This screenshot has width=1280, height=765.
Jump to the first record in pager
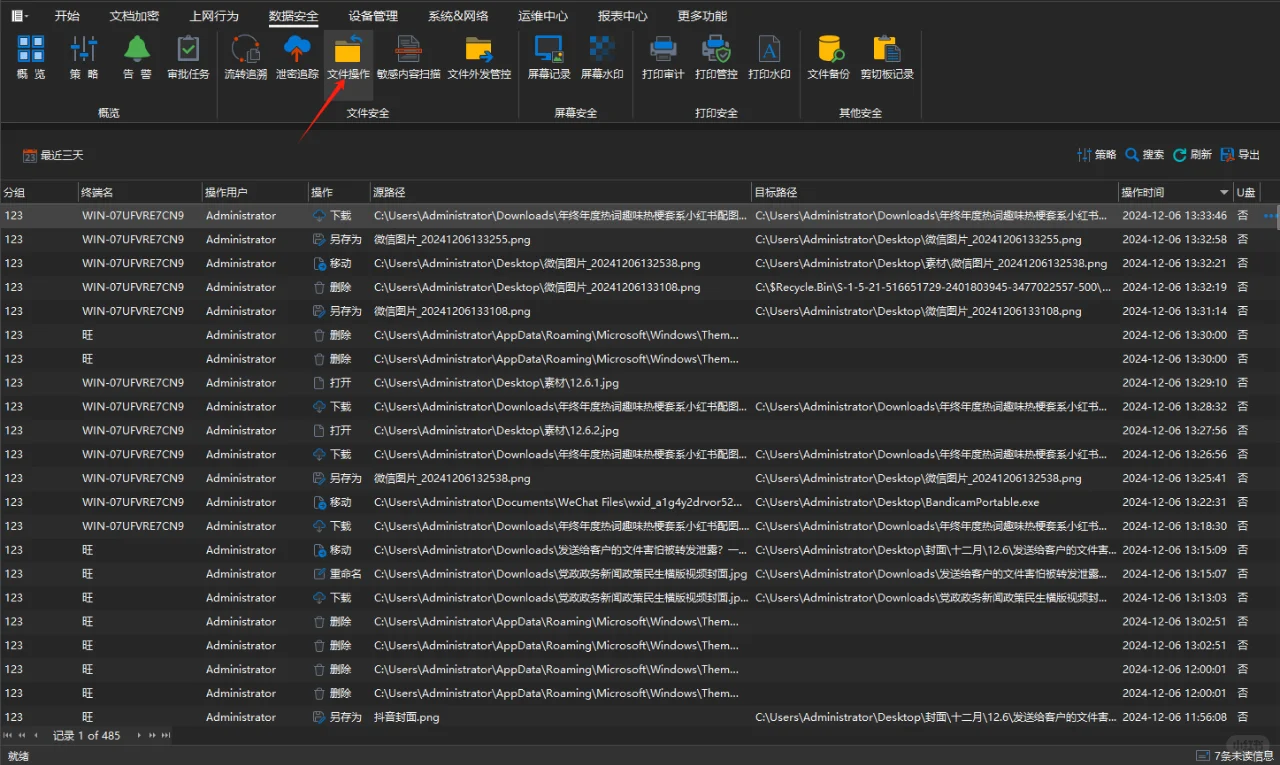9,735
